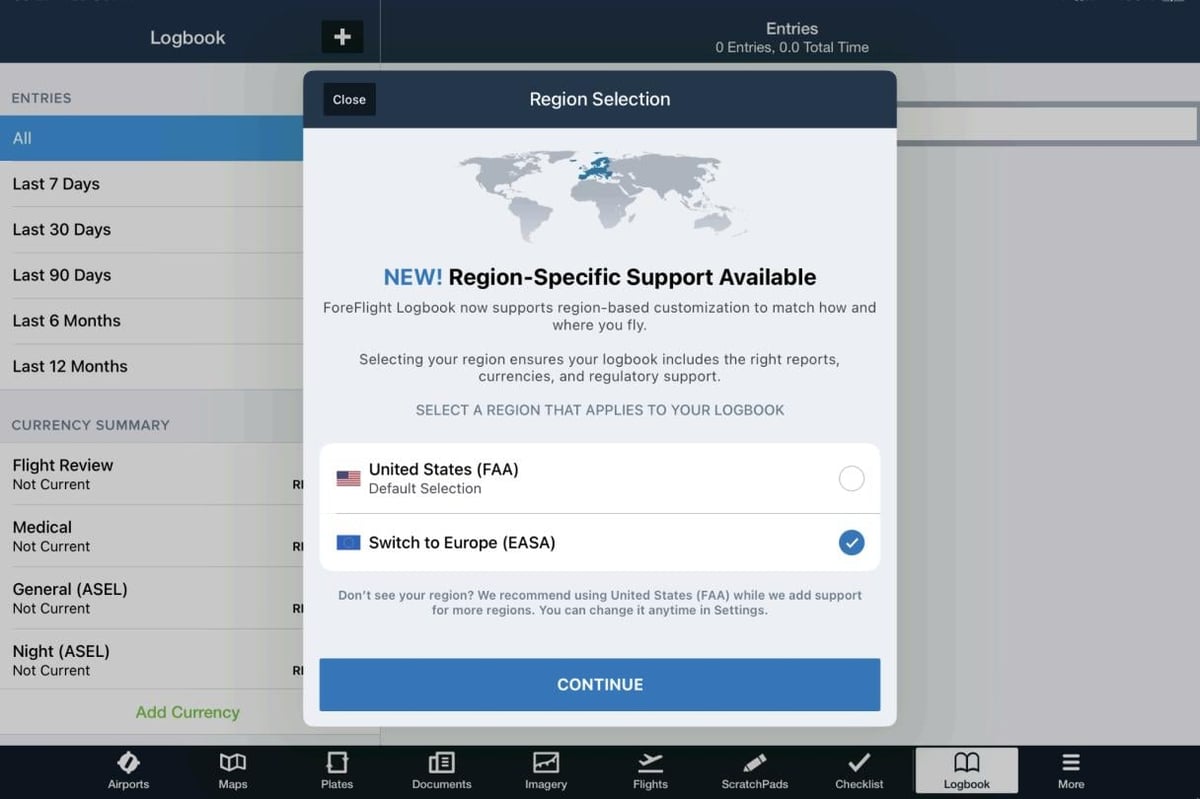Tap the blue checkmark next to EASA

pos(851,542)
